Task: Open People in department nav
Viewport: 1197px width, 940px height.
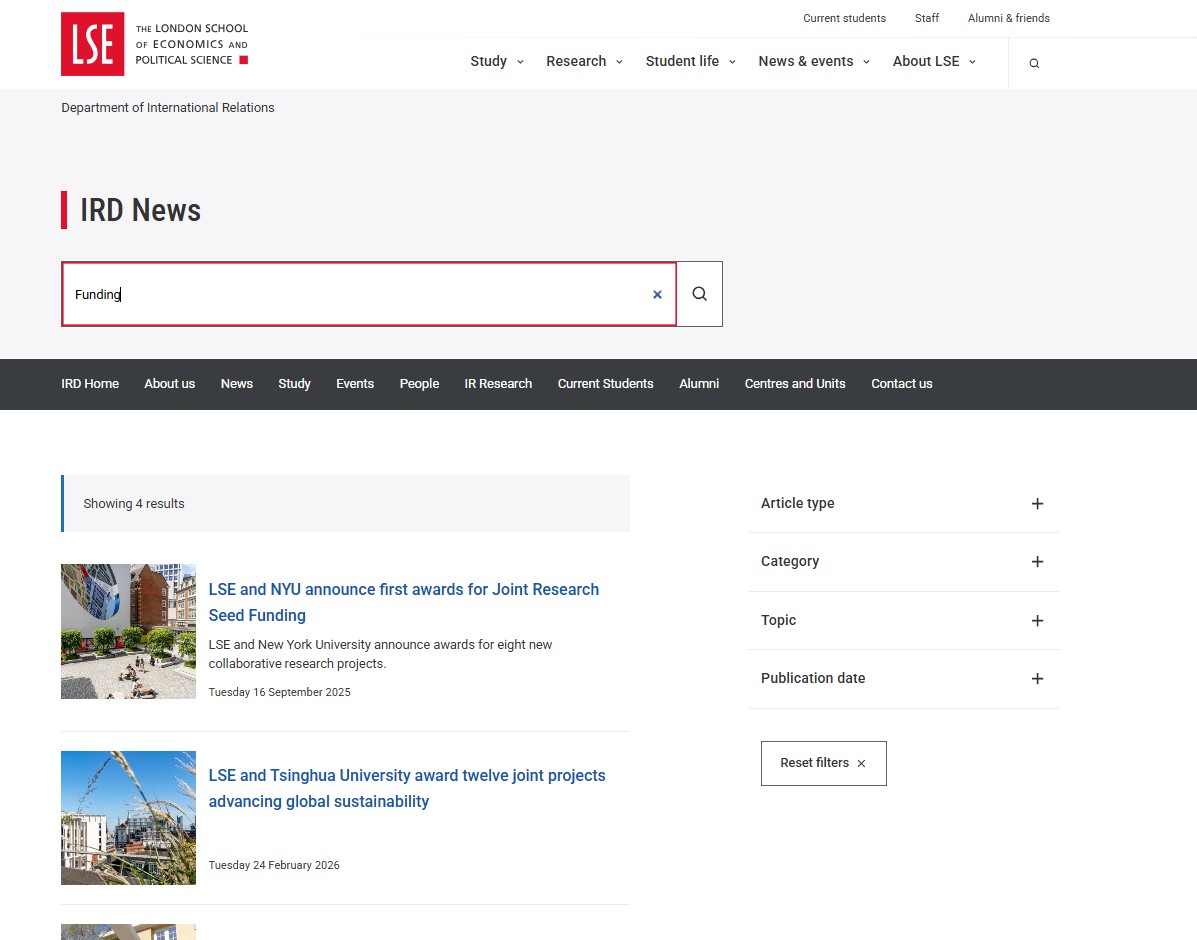Action: 419,383
